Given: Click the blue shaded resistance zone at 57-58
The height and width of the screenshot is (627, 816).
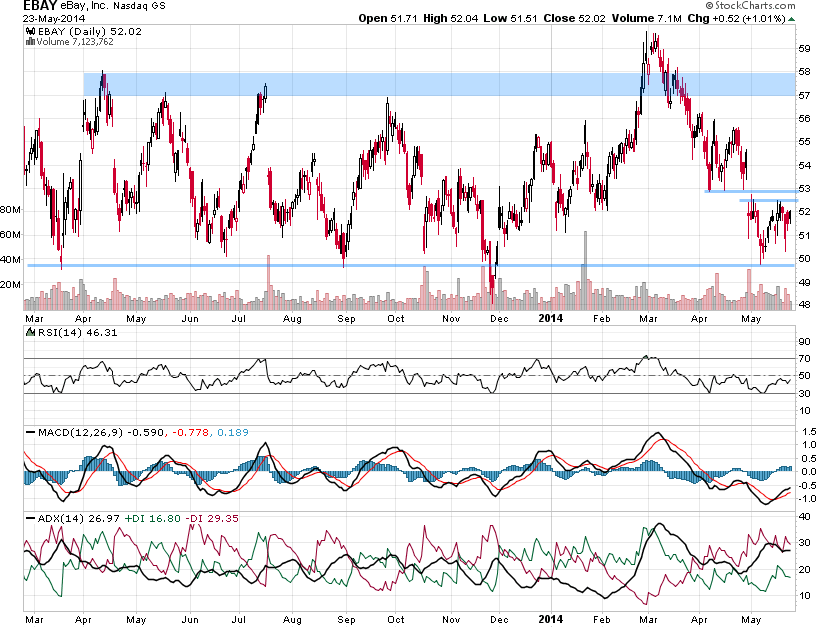Looking at the screenshot, I should click(439, 84).
